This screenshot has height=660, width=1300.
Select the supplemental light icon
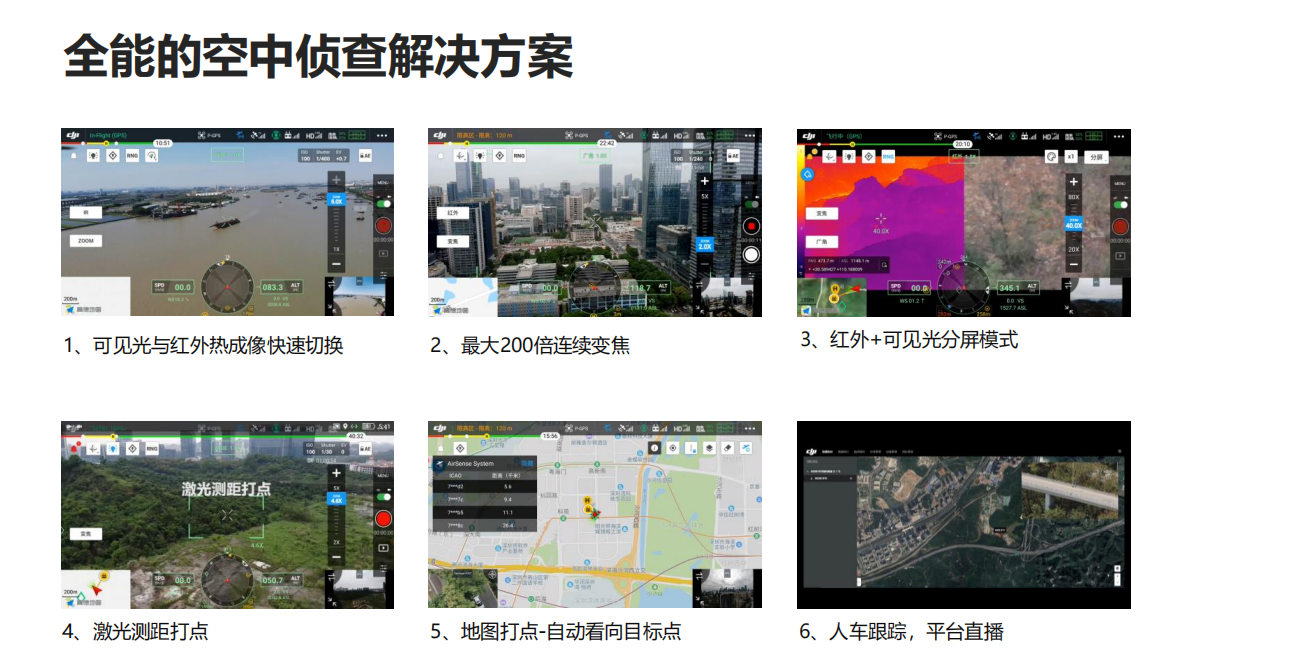(93, 155)
